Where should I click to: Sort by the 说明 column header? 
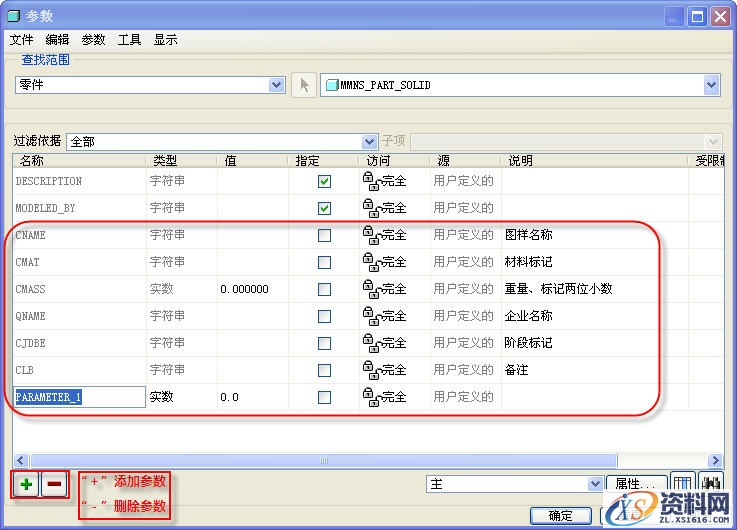pyautogui.click(x=595, y=161)
